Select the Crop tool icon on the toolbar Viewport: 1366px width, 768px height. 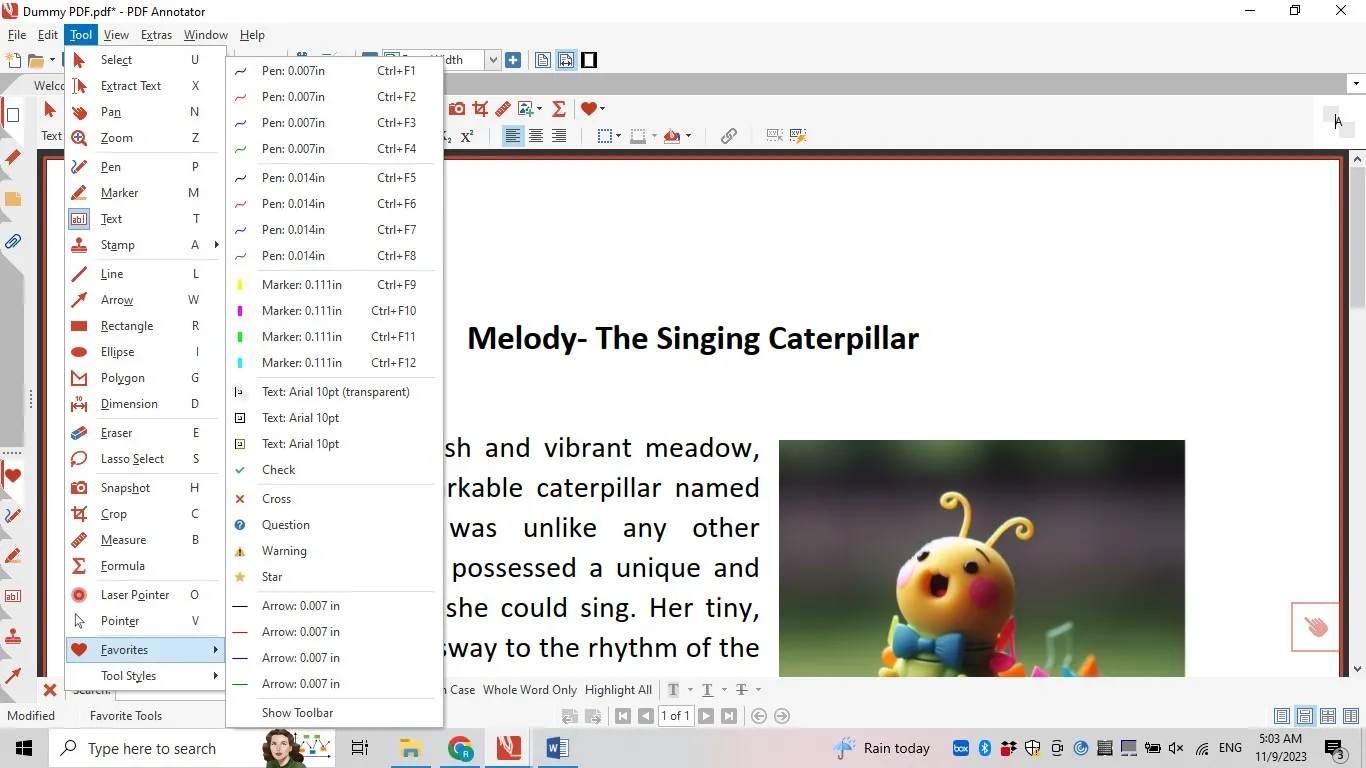coord(479,108)
